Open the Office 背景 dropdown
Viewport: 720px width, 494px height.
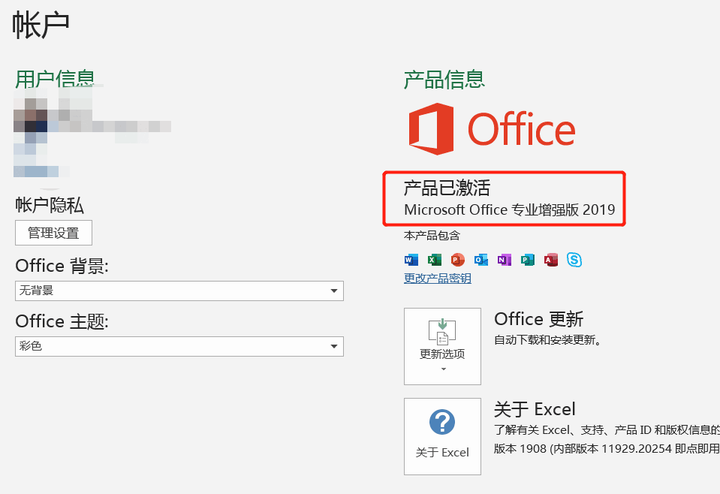click(179, 291)
